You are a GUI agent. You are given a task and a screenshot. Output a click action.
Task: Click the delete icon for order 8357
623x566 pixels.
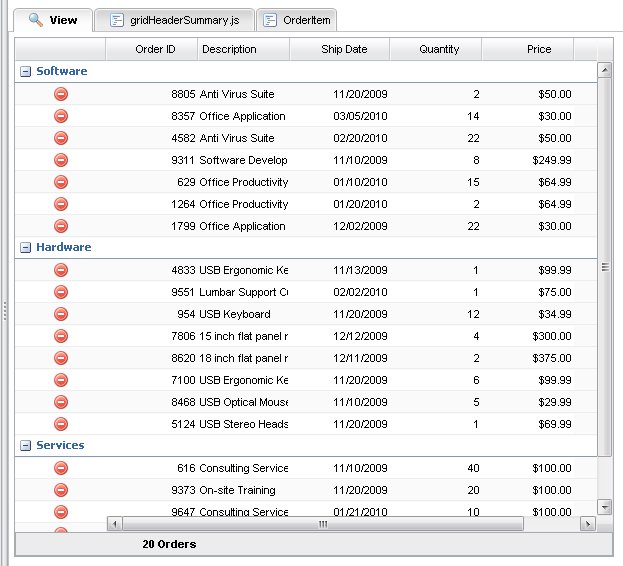click(60, 116)
